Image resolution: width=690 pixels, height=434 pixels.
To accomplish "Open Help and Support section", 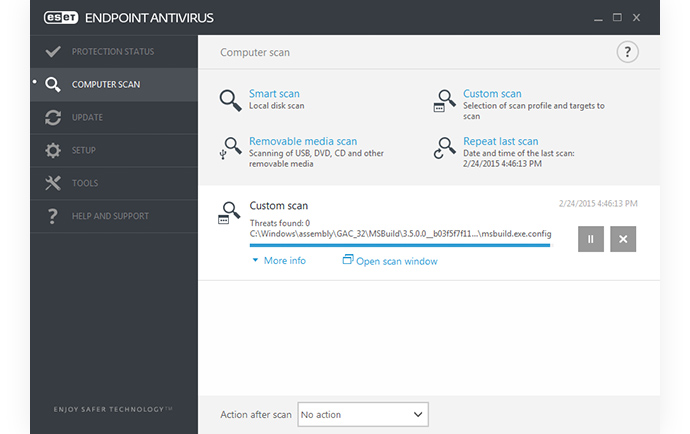I will 114,216.
